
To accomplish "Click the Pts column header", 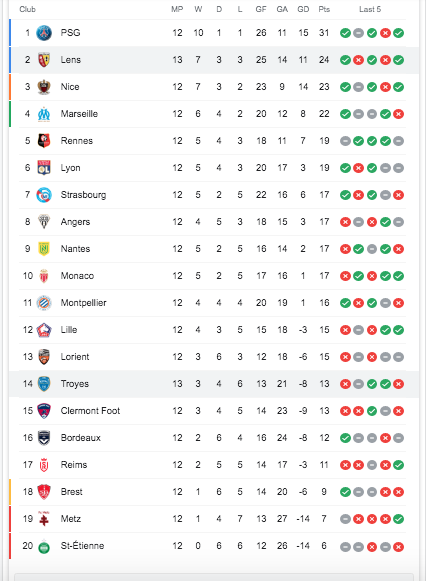I will click(x=324, y=9).
